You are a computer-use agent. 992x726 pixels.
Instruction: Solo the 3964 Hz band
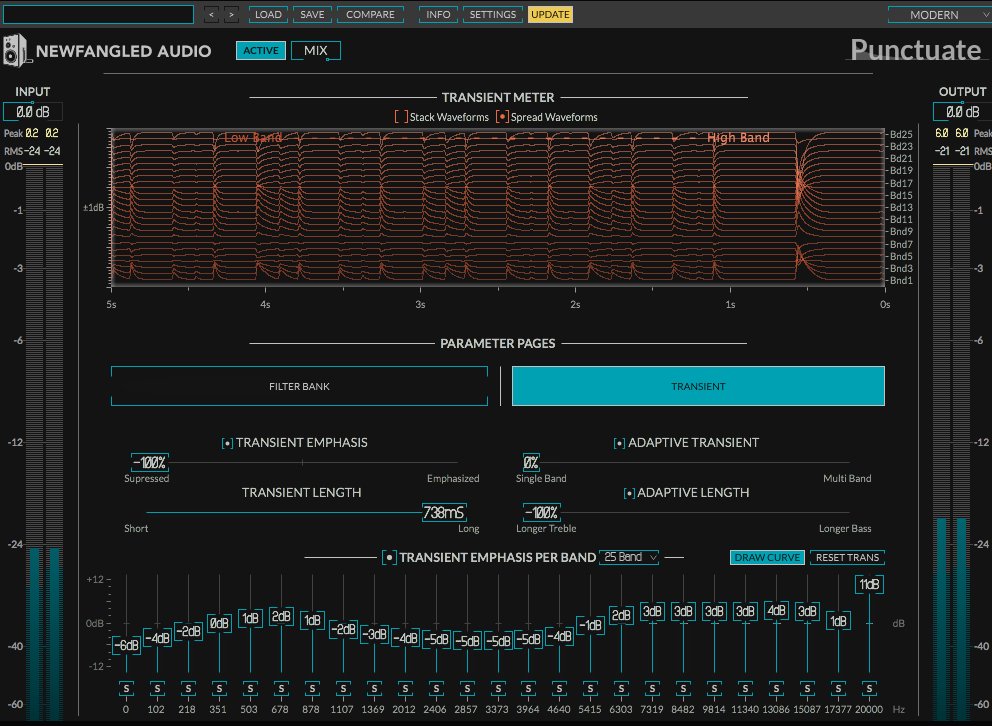(x=529, y=688)
